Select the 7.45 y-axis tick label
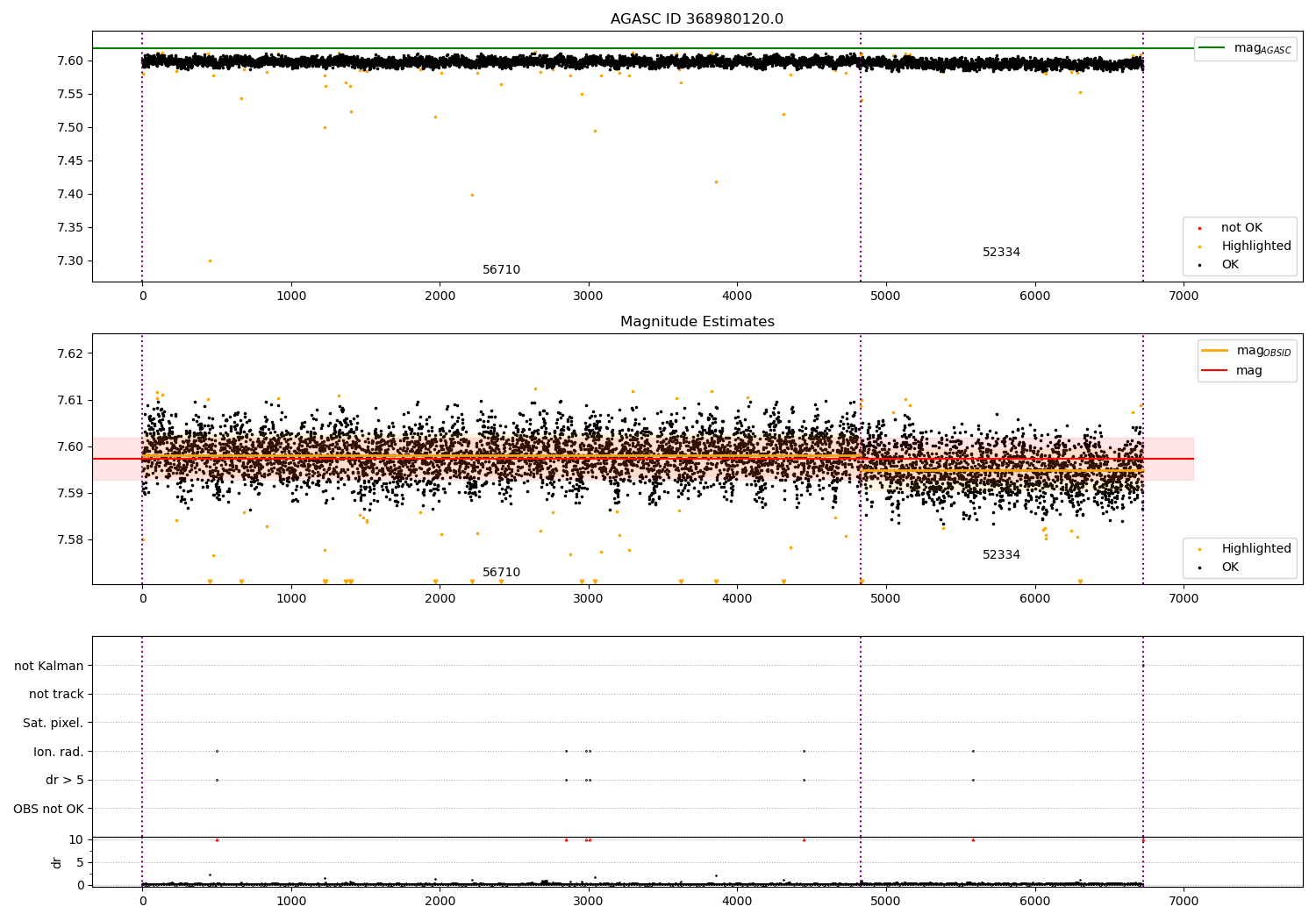This screenshot has height=921, width=1316. [69, 161]
